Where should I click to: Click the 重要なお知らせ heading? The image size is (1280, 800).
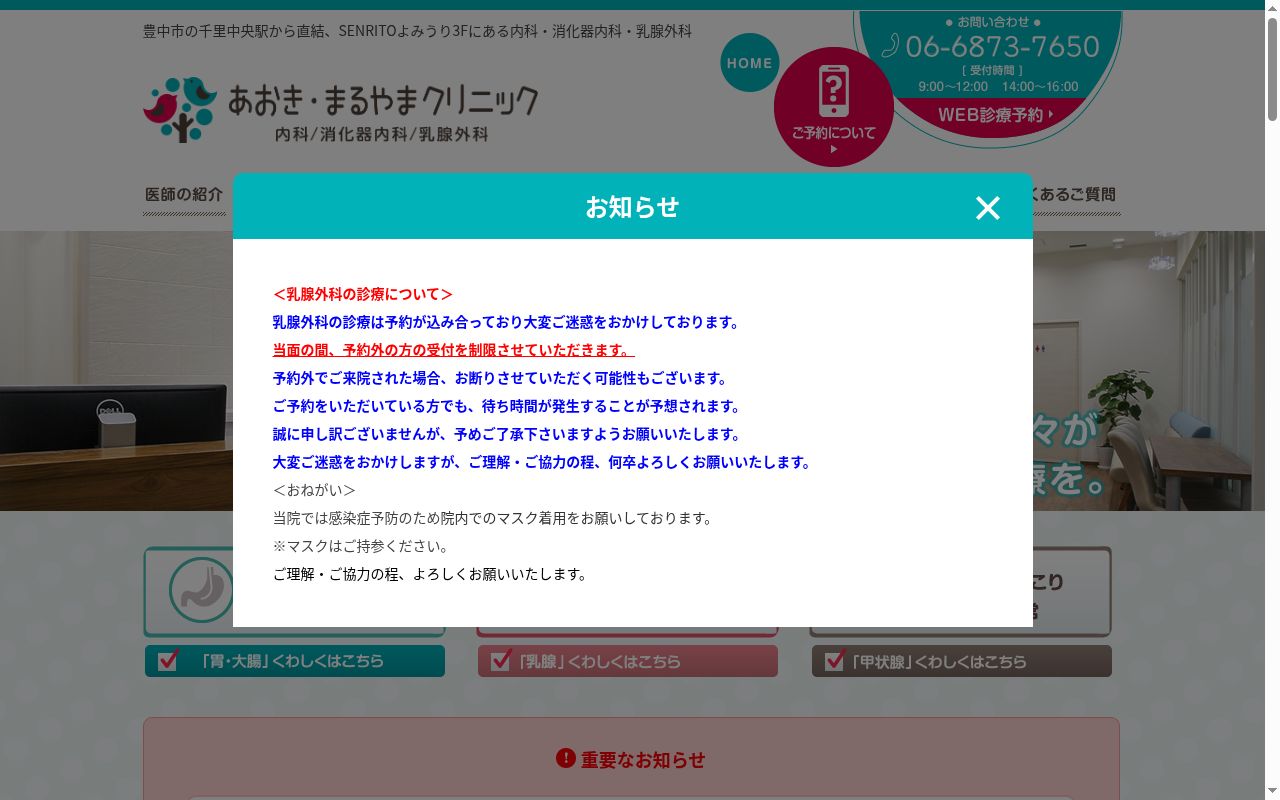coord(643,760)
